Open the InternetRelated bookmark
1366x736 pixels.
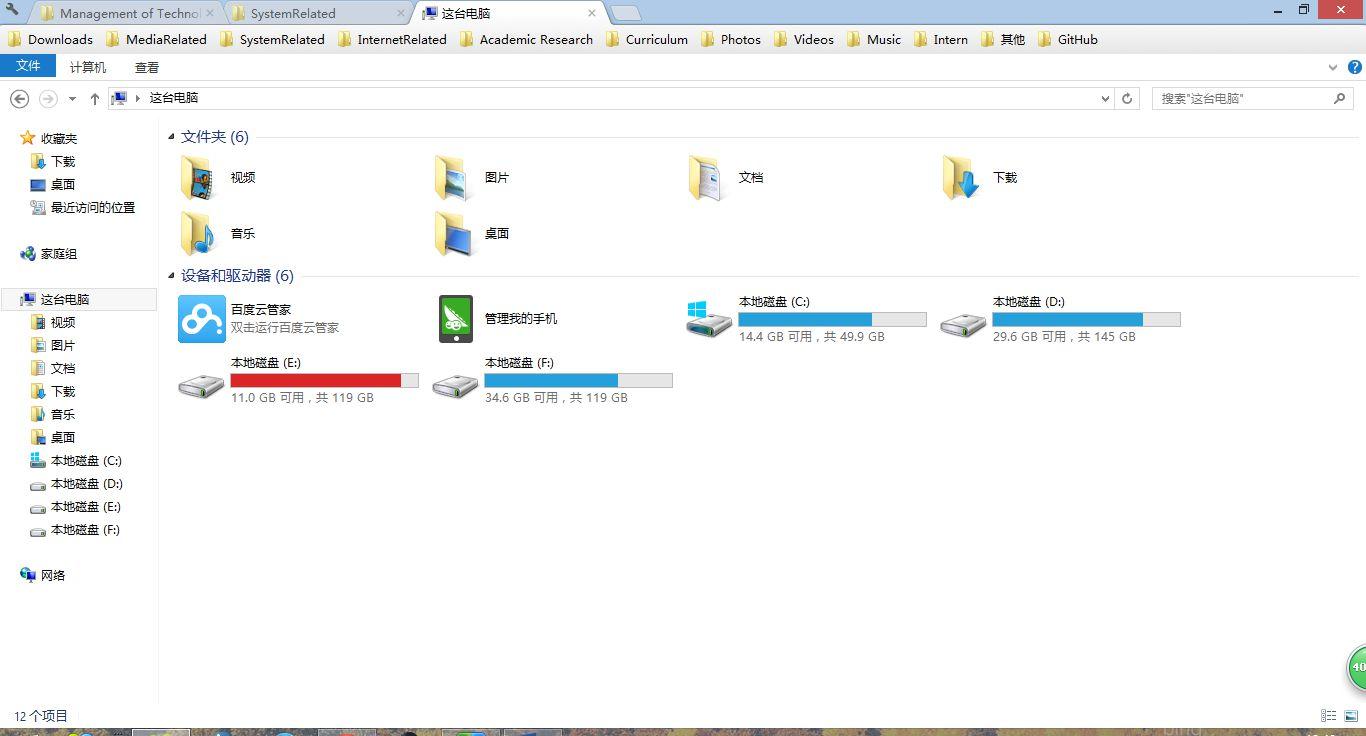pos(392,39)
